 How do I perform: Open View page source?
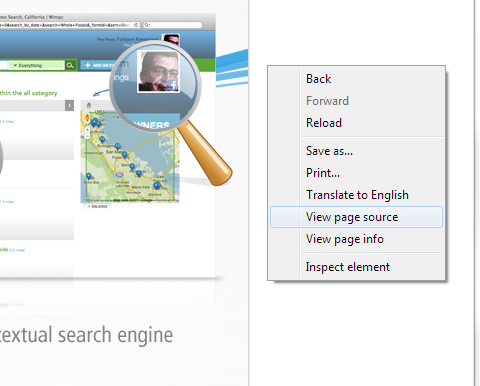tap(356, 217)
